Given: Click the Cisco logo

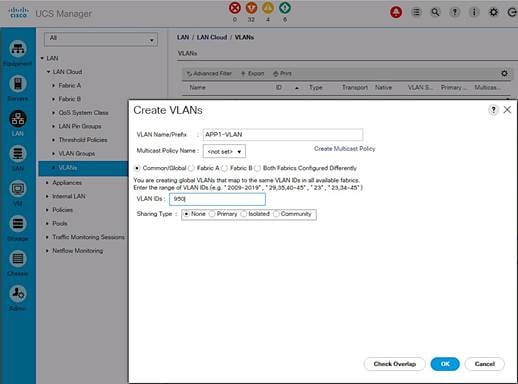Looking at the screenshot, I should (18, 12).
